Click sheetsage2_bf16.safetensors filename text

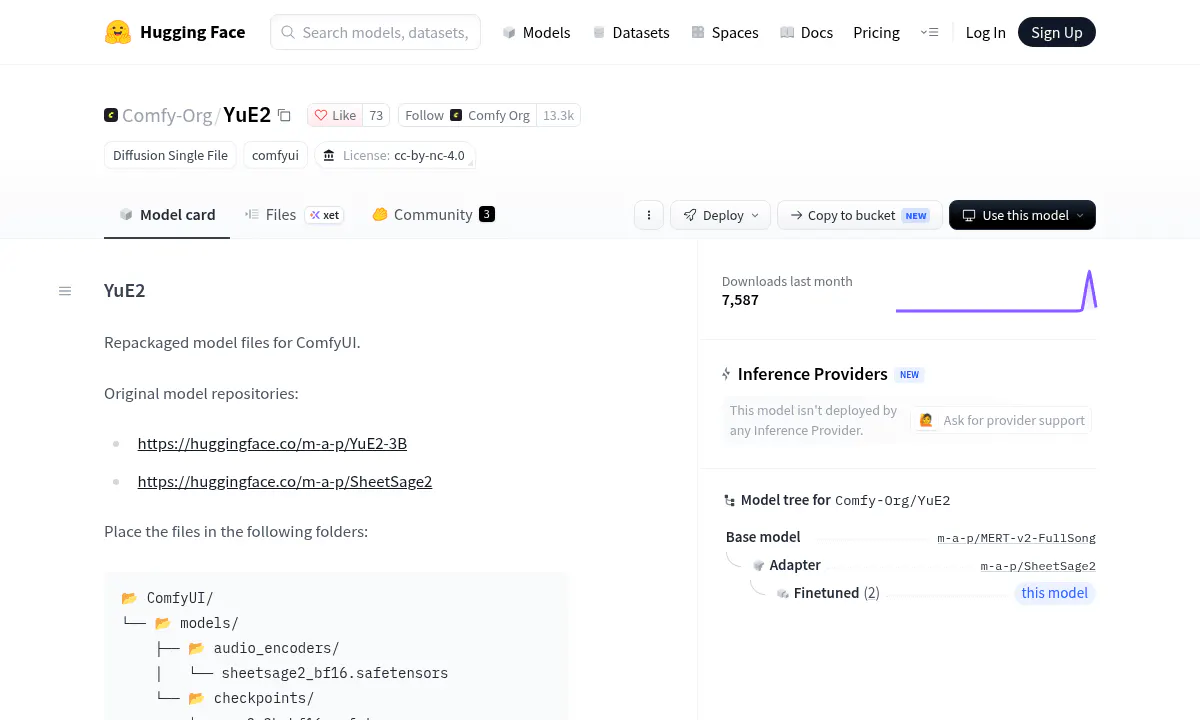click(335, 673)
